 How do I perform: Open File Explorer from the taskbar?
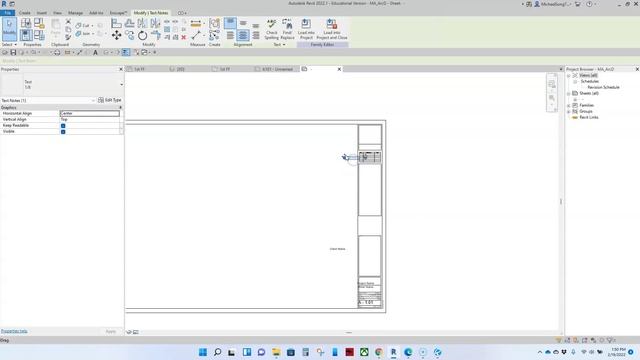[x=276, y=352]
